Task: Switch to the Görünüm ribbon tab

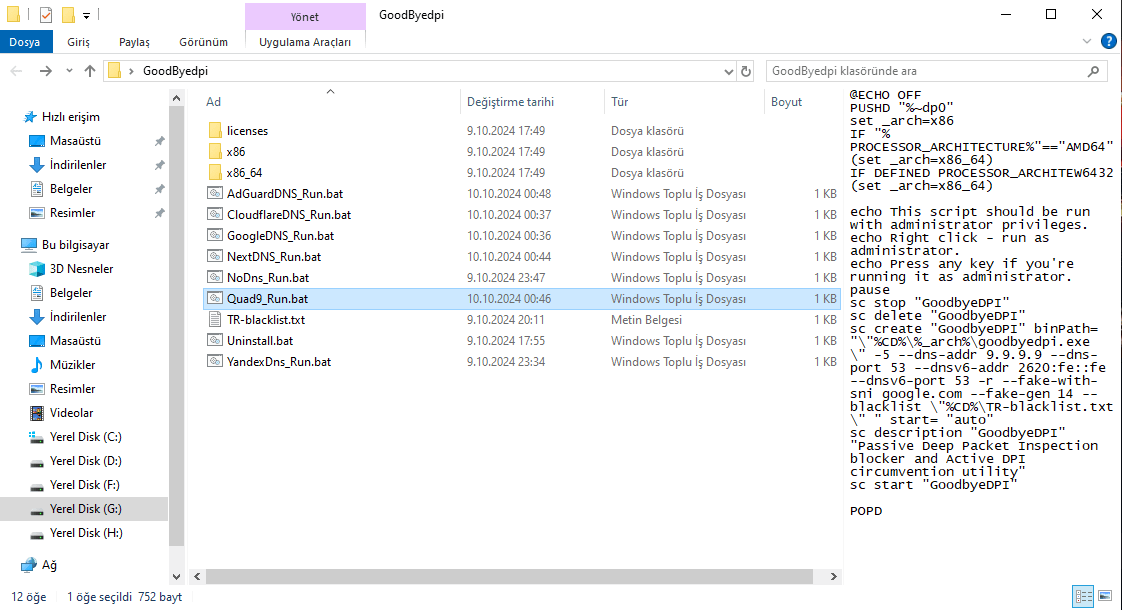Action: (203, 42)
